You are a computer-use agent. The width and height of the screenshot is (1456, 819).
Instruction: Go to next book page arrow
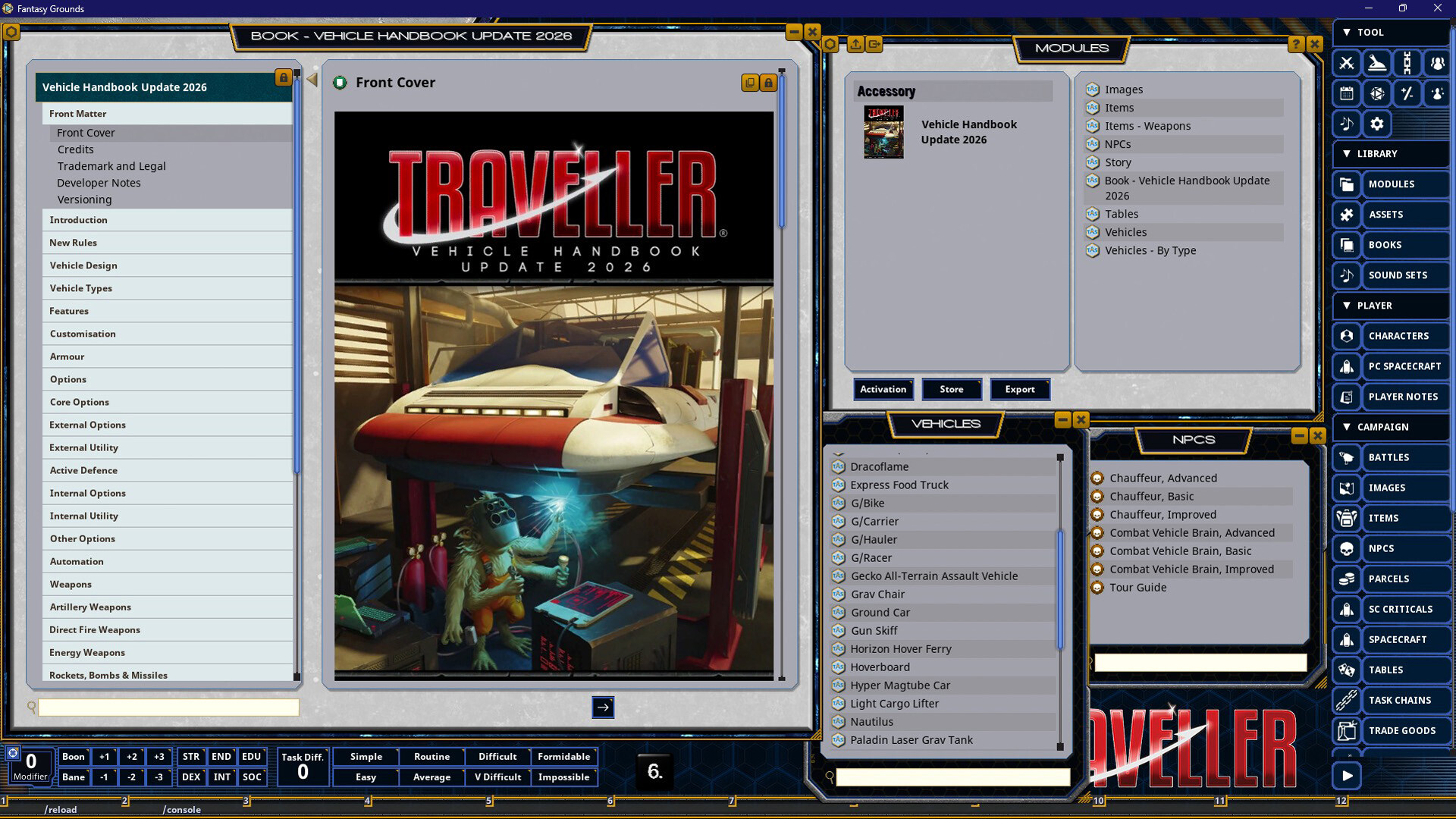point(603,708)
